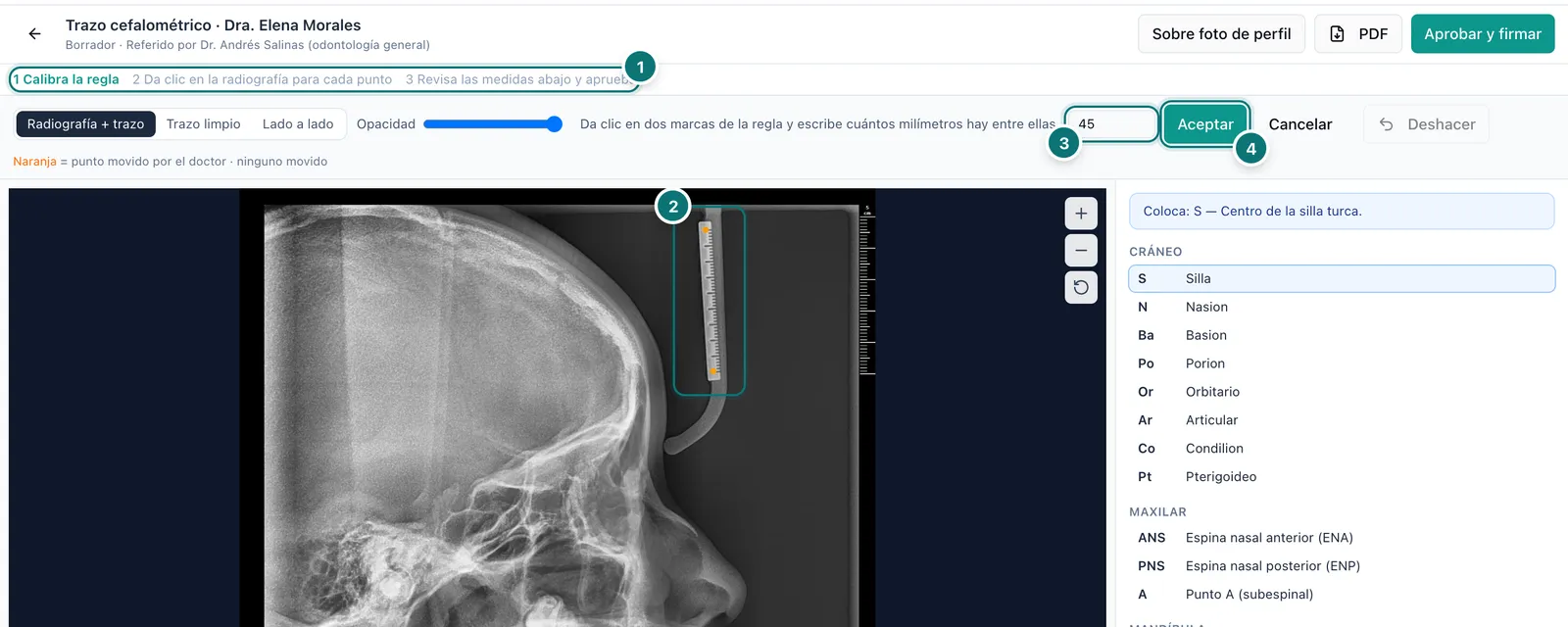This screenshot has height=627, width=1568.
Task: Adjust the Opacidad slider handle
Action: (x=554, y=124)
